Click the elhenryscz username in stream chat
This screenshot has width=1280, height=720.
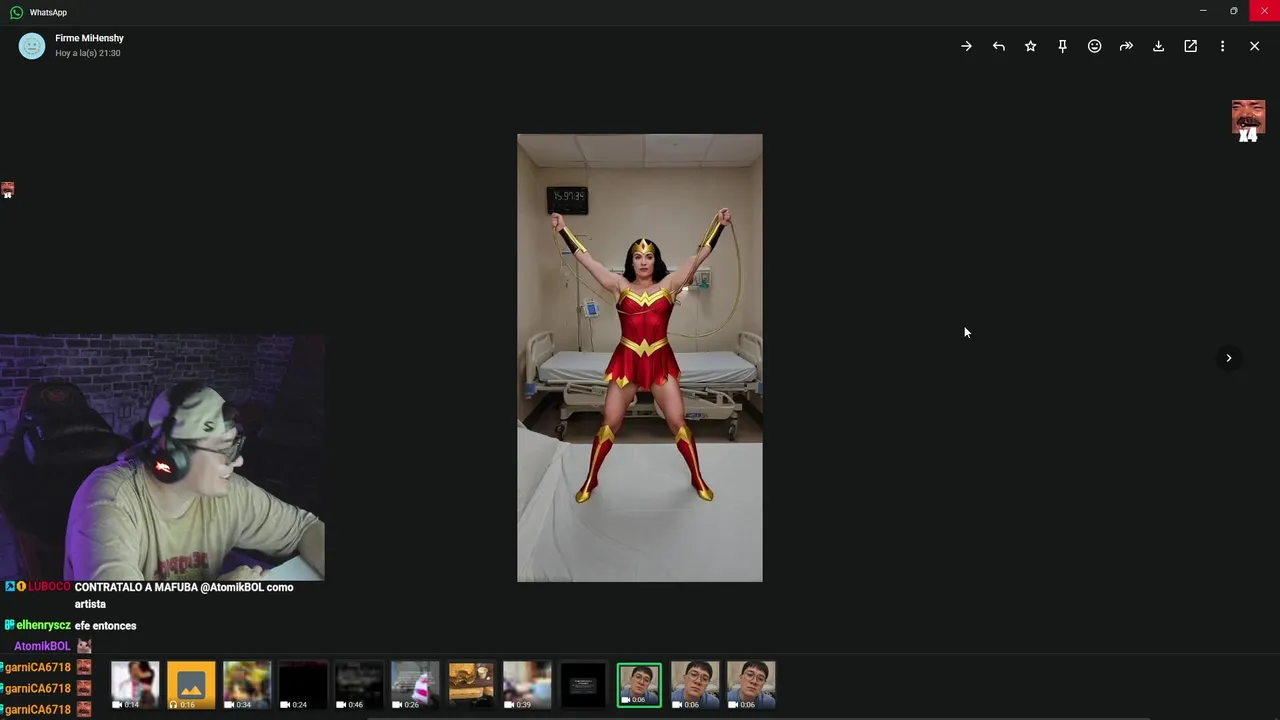(43, 625)
